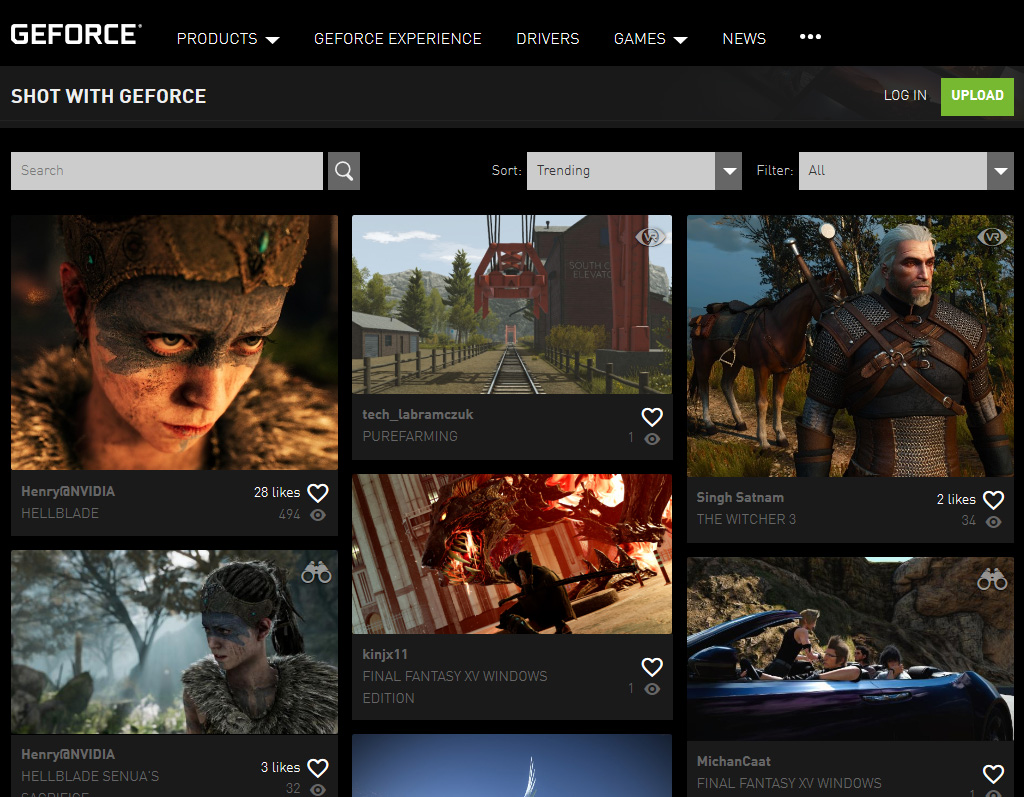Click binoculars icon on Hellblade Senua's Sacrifice image
The image size is (1024, 797).
point(316,572)
